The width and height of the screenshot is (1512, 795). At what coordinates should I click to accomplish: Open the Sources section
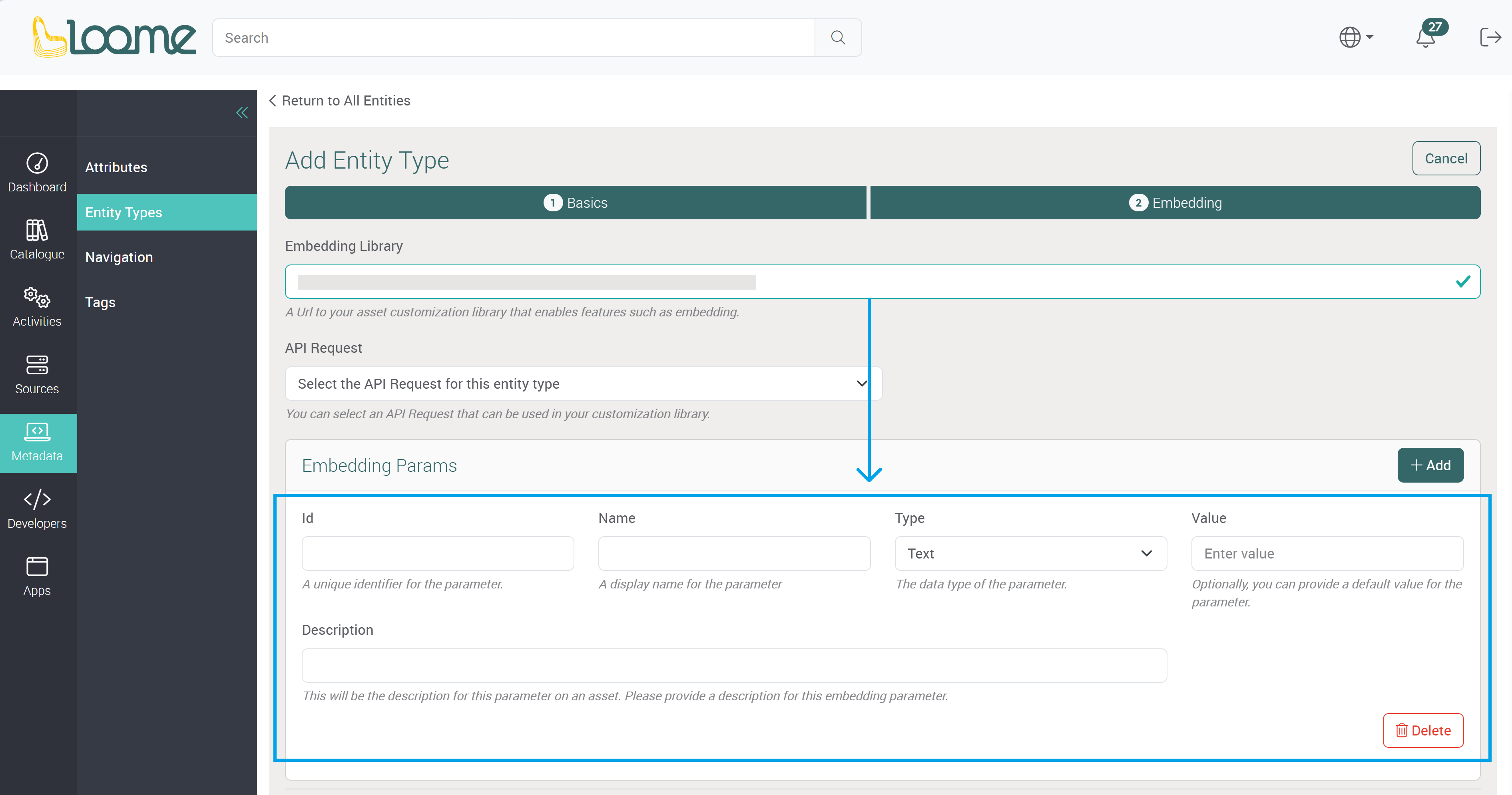coord(37,374)
